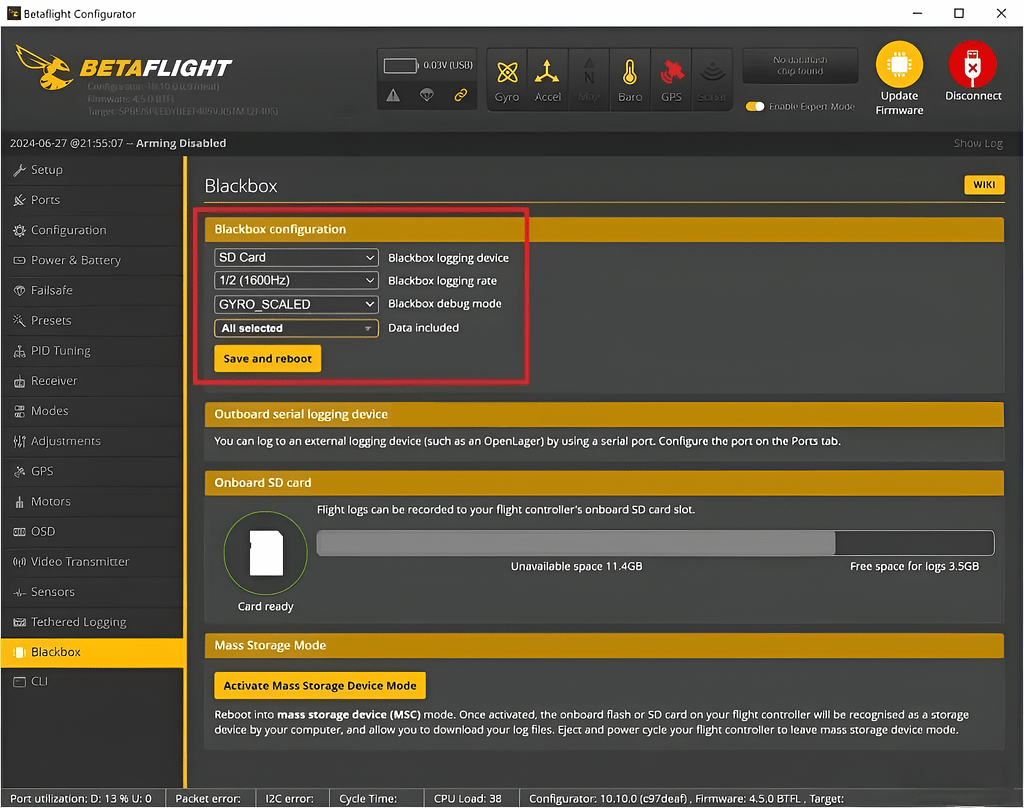Viewport: 1024px width, 808px height.
Task: Click the battery voltage icon
Action: coord(401,65)
